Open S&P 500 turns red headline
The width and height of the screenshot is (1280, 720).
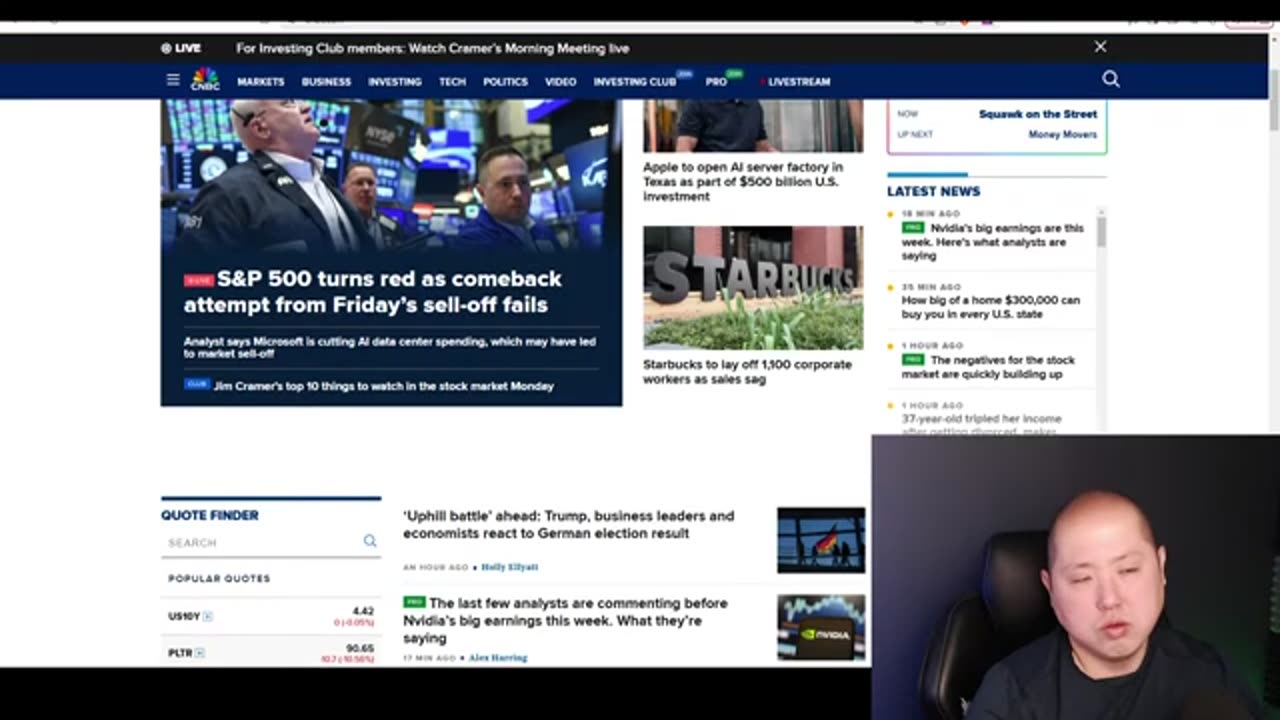(x=373, y=291)
